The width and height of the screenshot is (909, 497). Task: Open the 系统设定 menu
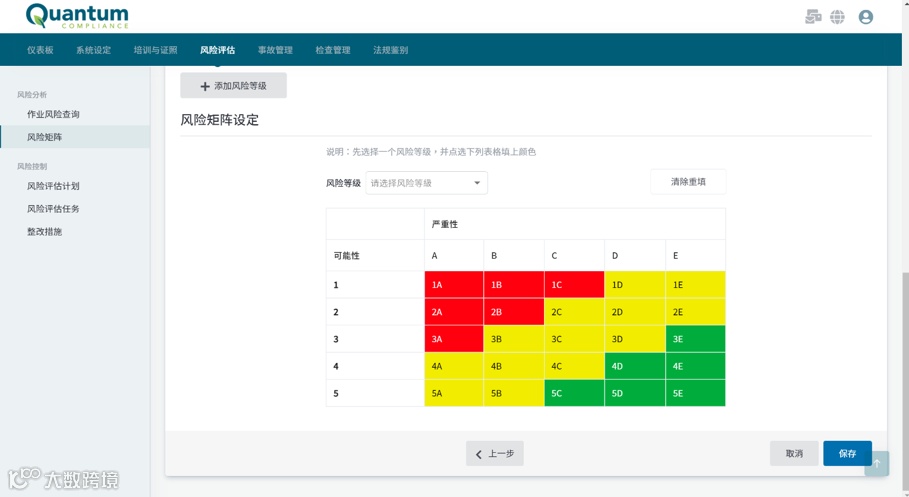tap(93, 50)
